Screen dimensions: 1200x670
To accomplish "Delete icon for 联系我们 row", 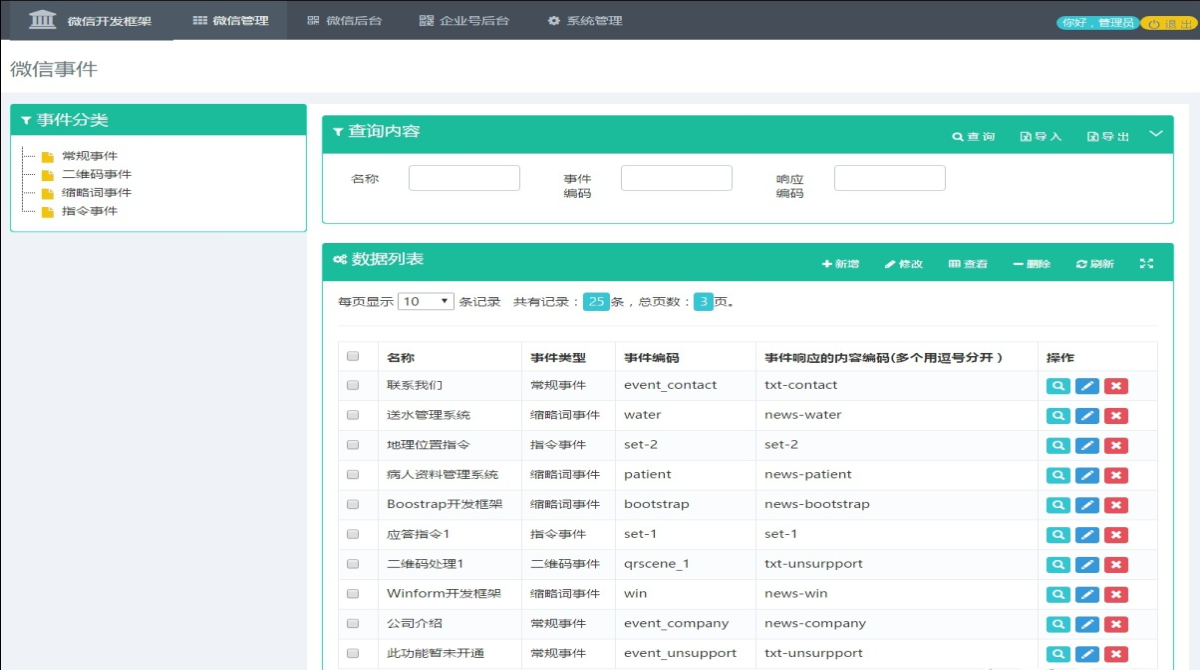I will [1116, 386].
